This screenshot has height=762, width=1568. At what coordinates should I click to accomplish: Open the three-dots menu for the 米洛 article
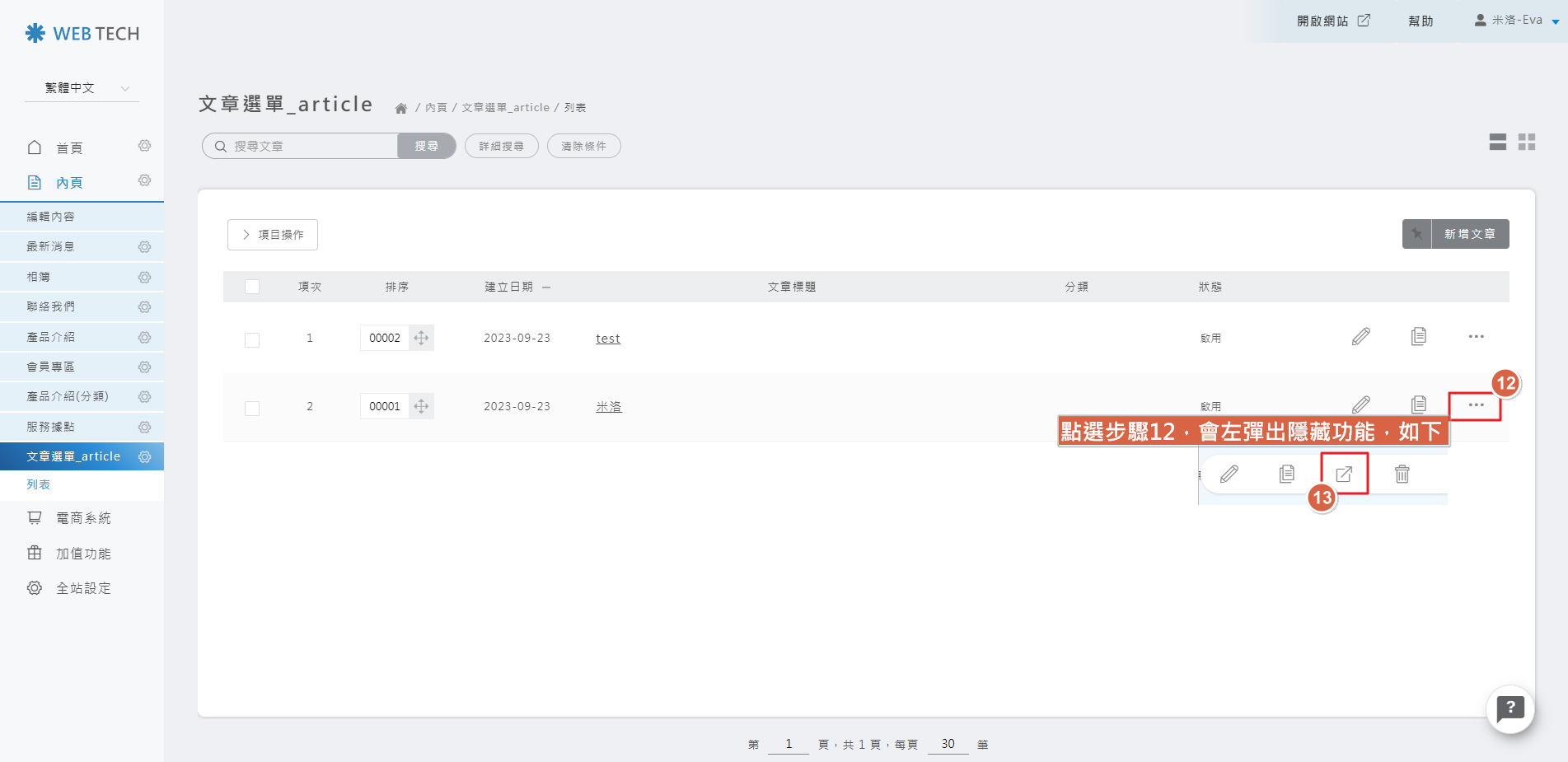(1475, 405)
